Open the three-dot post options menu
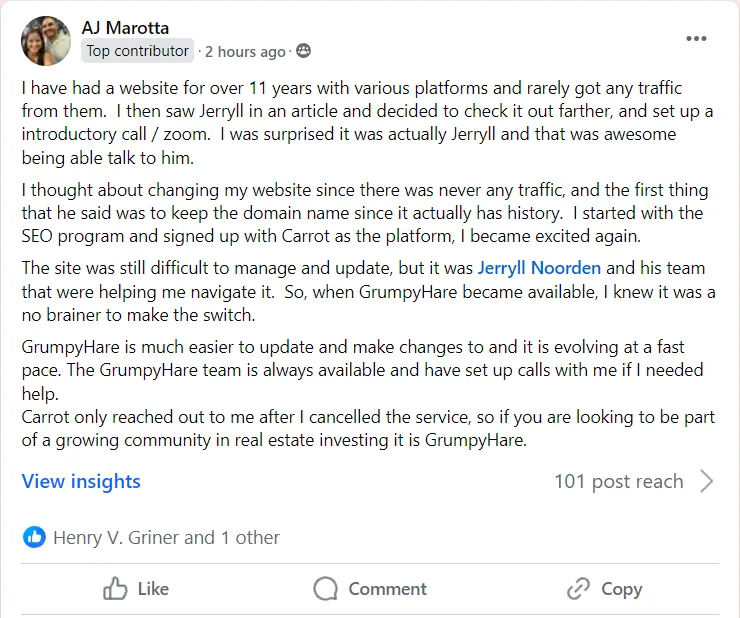Screen dimensions: 740x618 pyautogui.click(x=696, y=39)
